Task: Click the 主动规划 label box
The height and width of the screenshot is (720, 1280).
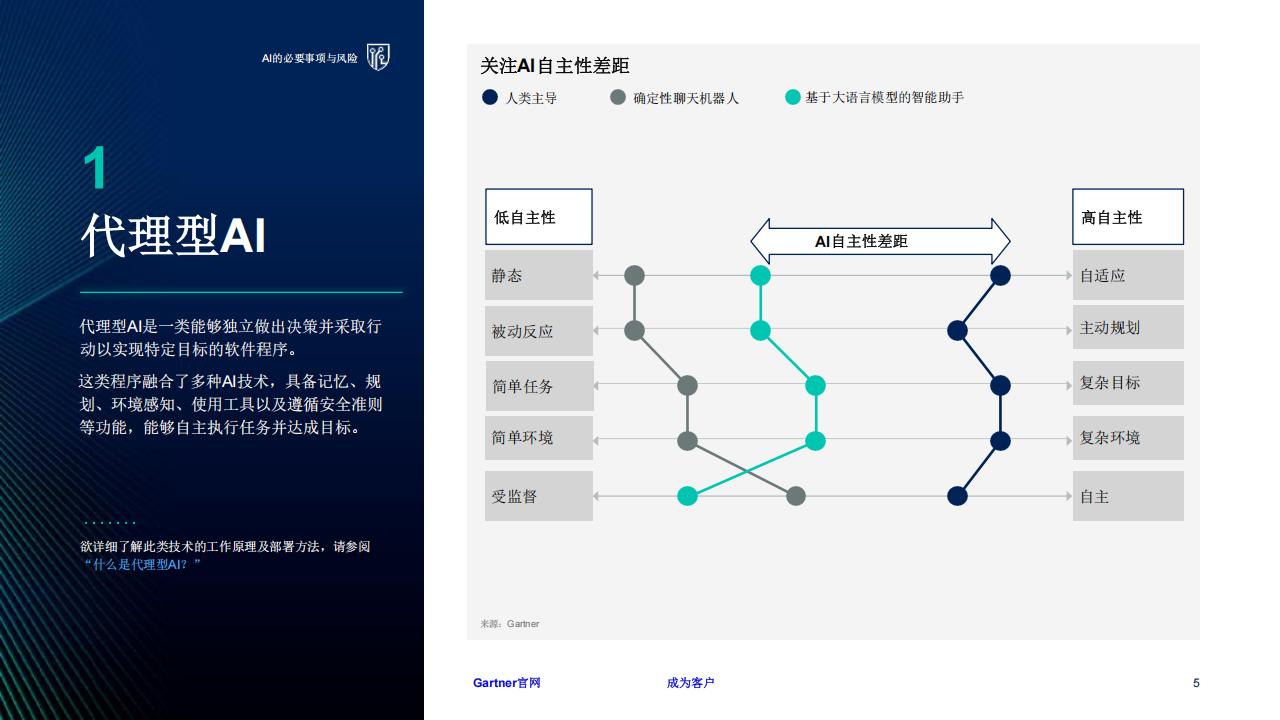Action: pyautogui.click(x=1128, y=327)
